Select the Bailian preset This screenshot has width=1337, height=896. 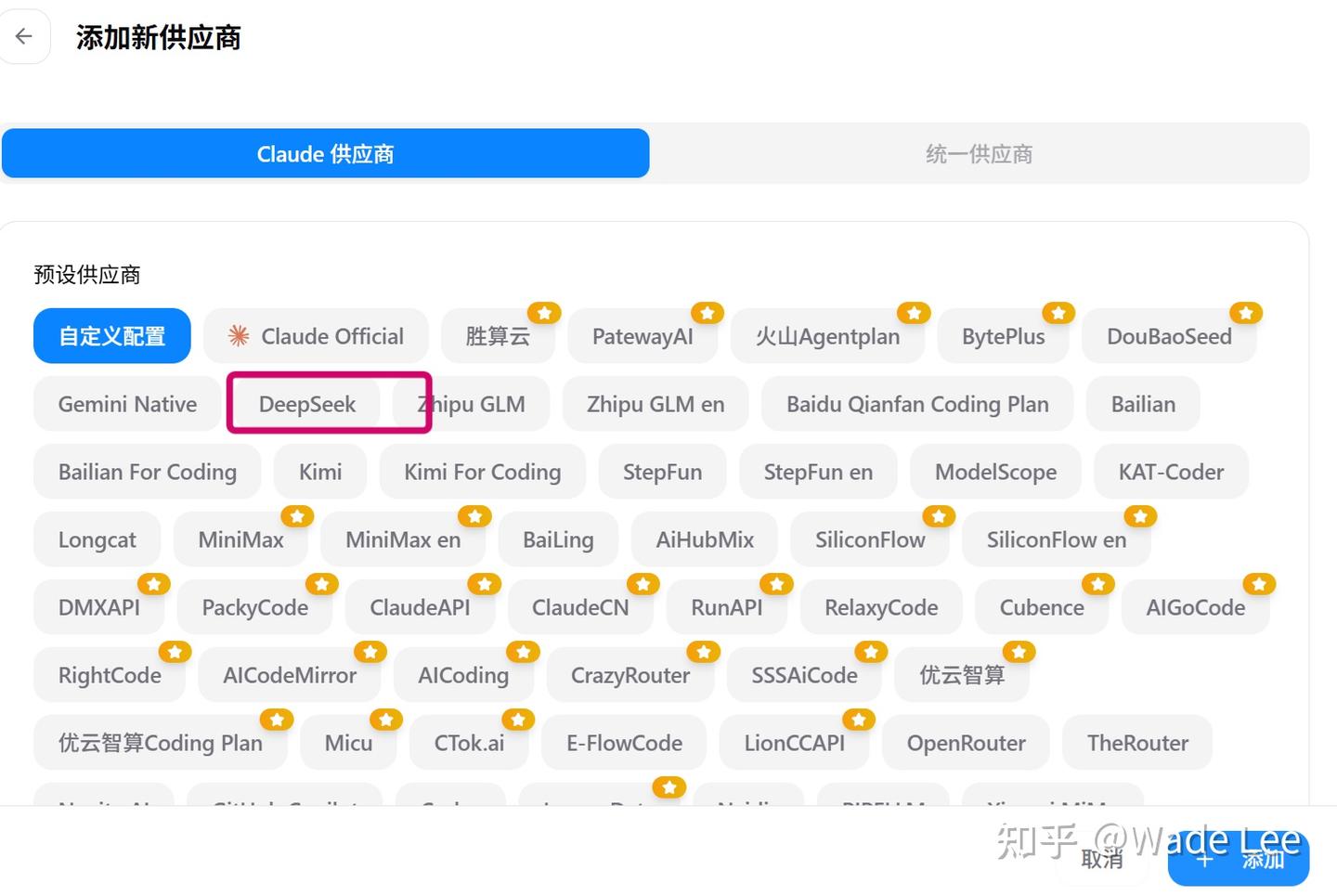1143,404
